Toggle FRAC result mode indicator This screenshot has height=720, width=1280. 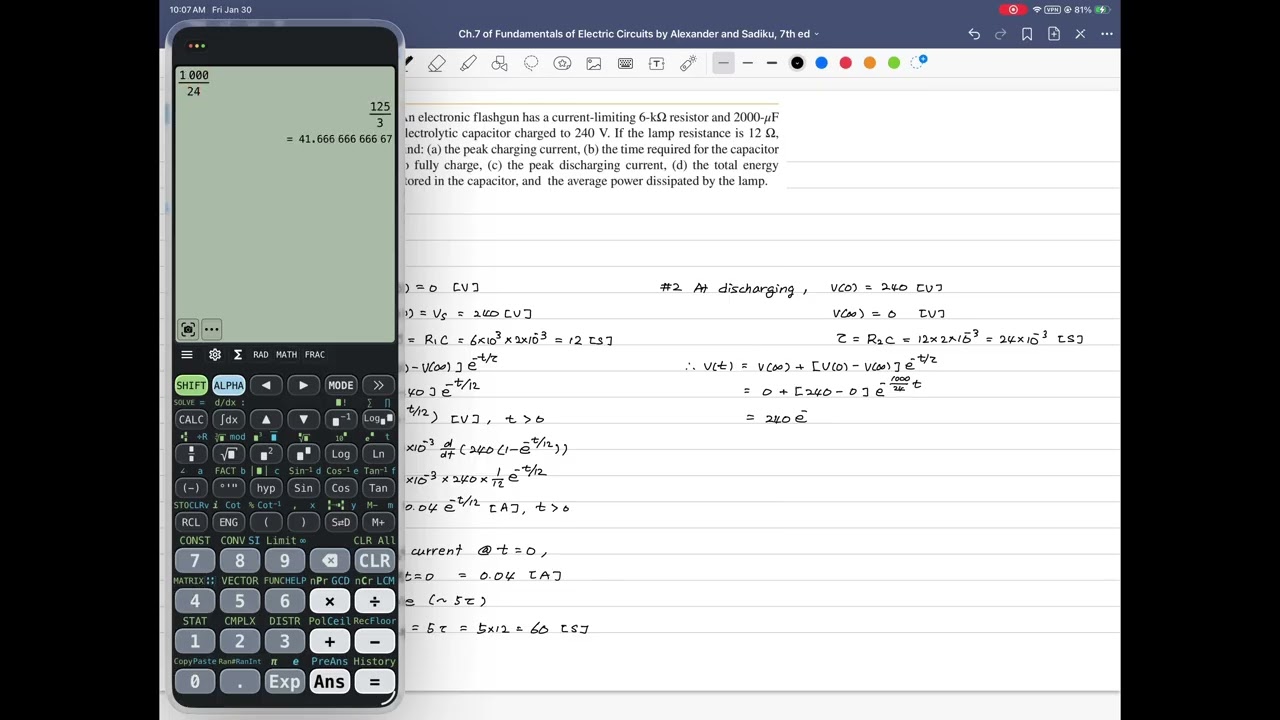pos(315,354)
